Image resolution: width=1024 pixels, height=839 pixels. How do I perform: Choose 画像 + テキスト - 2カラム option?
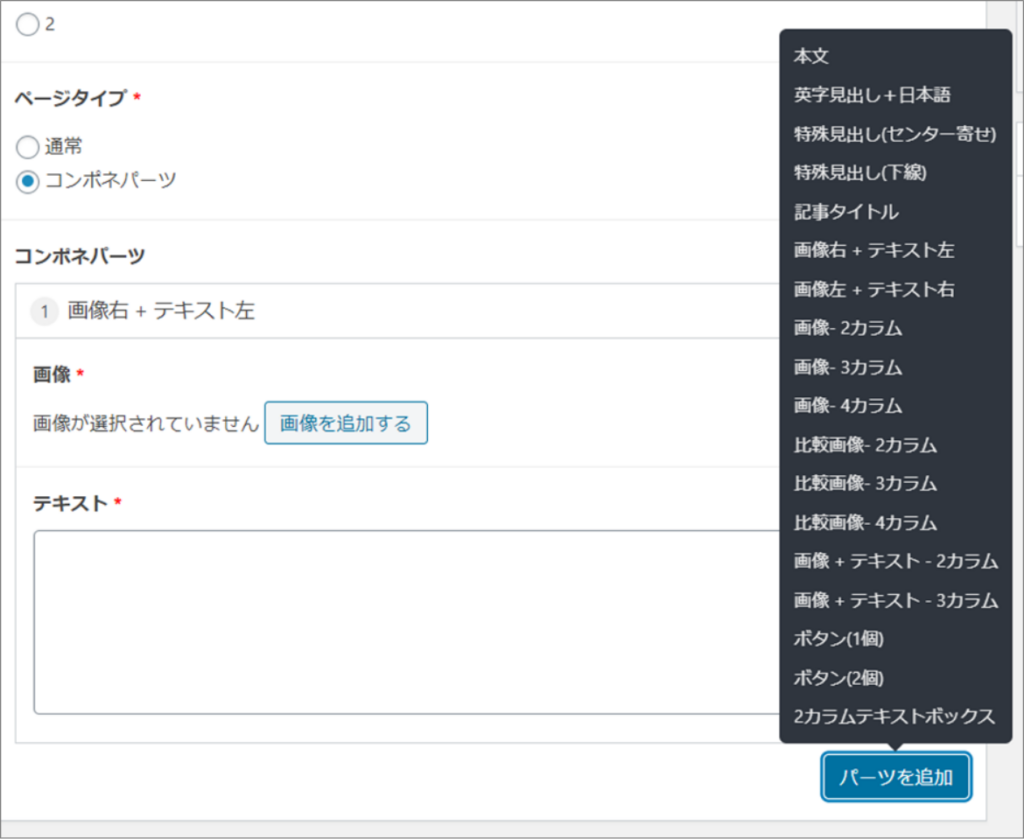(895, 562)
